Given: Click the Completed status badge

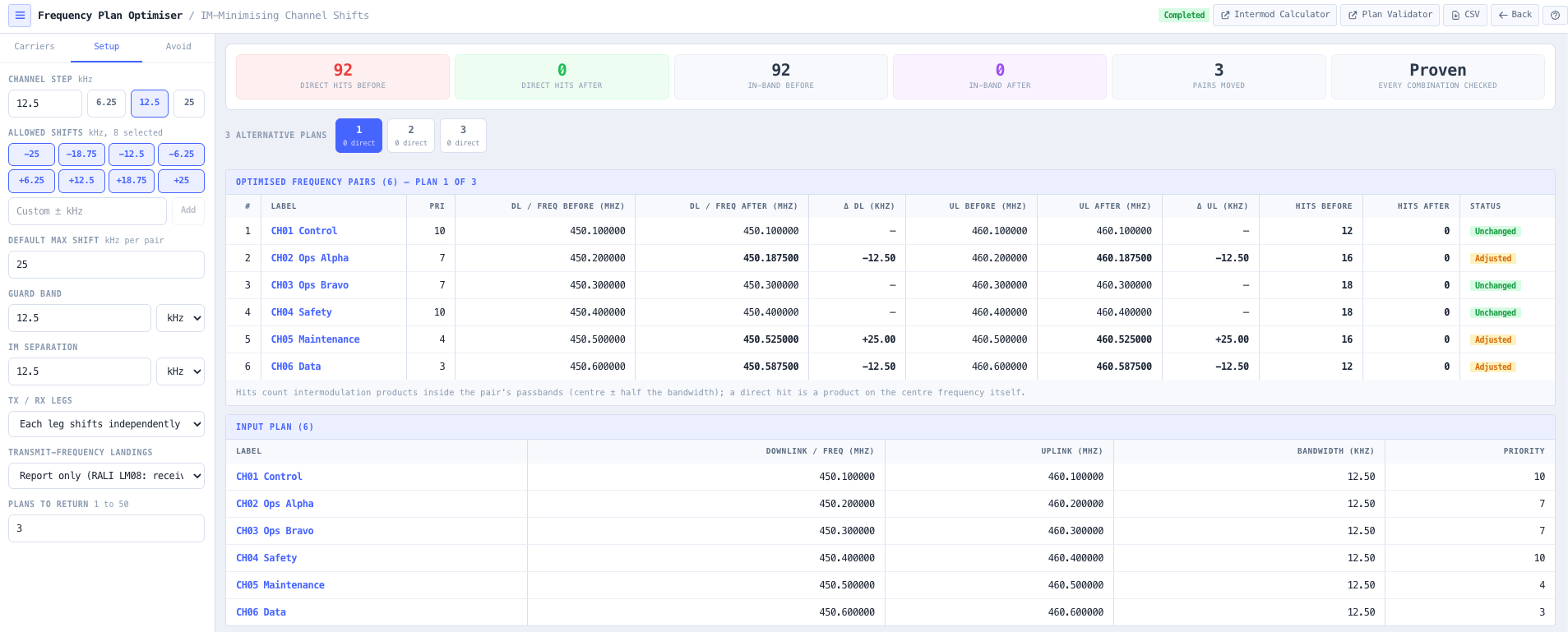Looking at the screenshot, I should click(x=1184, y=15).
